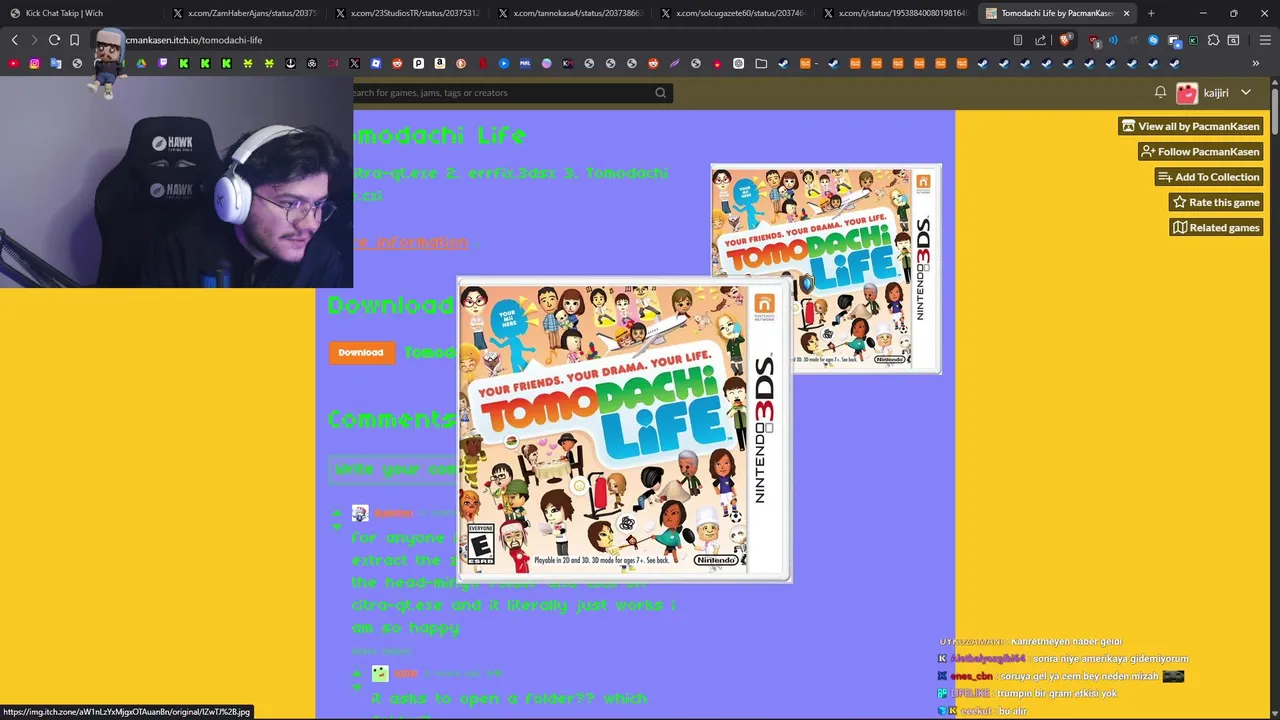Image resolution: width=1280 pixels, height=720 pixels.
Task: Open the Brave hamburger main menu
Action: pos(1265,40)
